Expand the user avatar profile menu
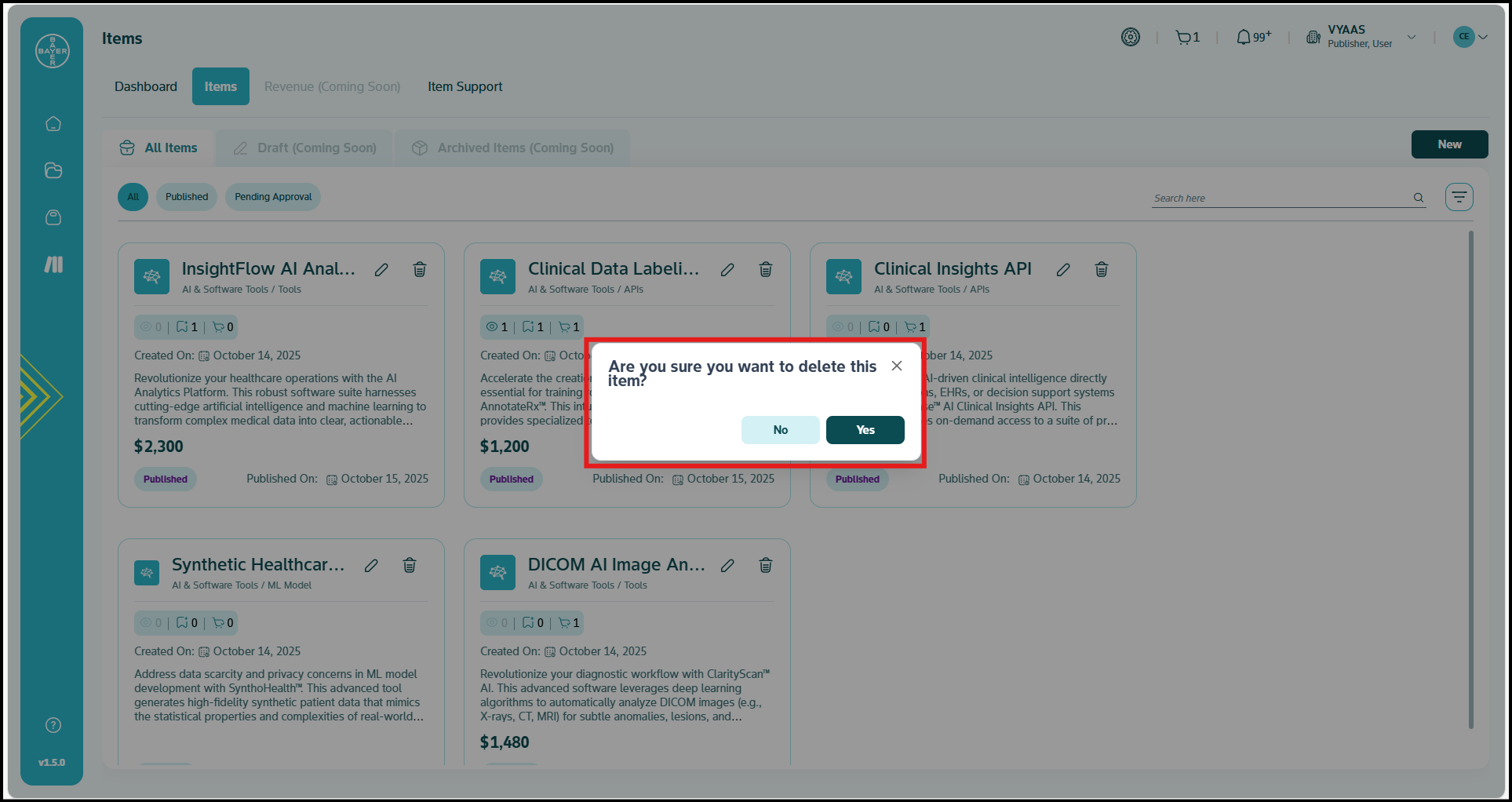 coord(1470,37)
